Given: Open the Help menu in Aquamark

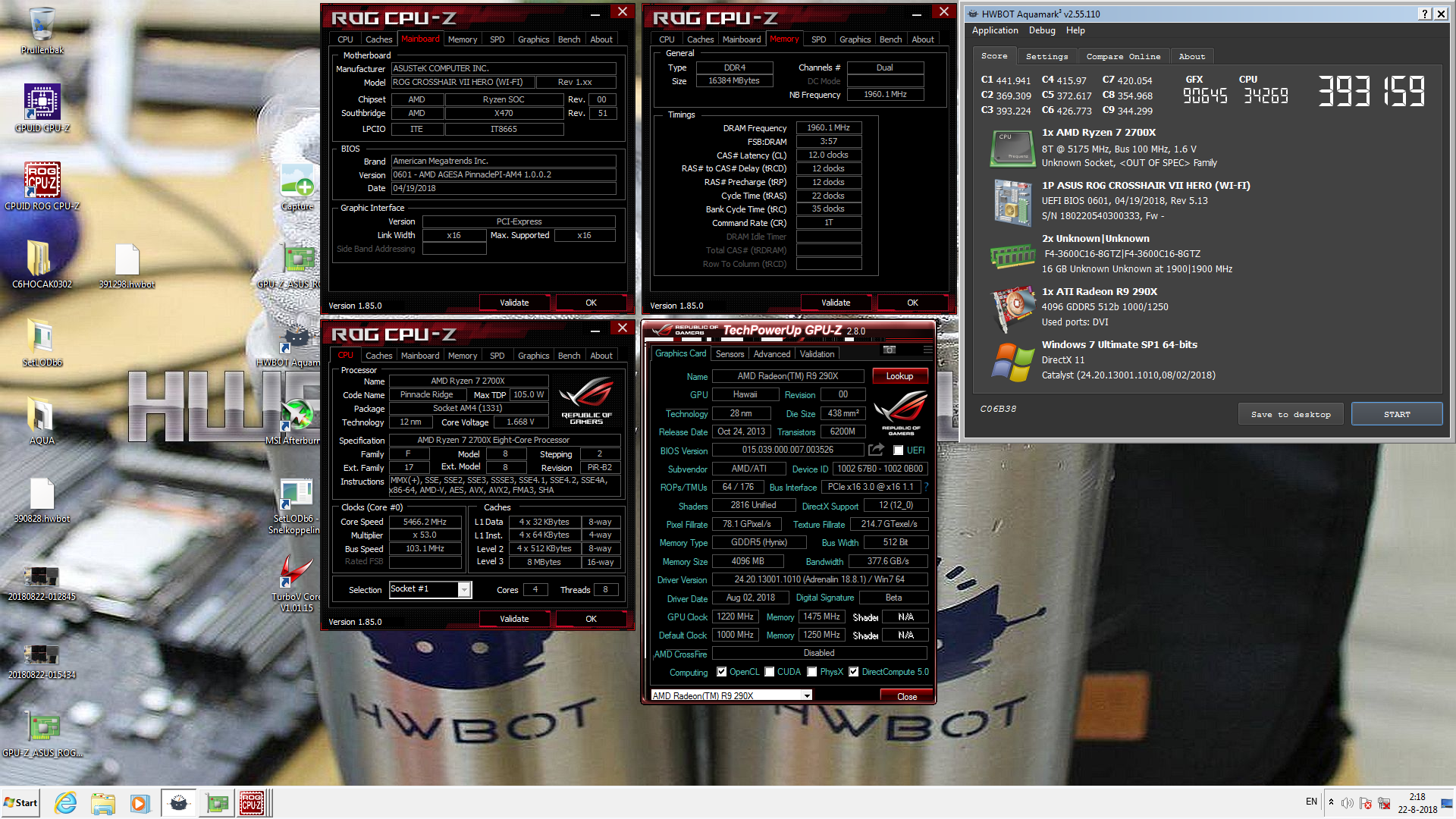Looking at the screenshot, I should pos(1075,30).
